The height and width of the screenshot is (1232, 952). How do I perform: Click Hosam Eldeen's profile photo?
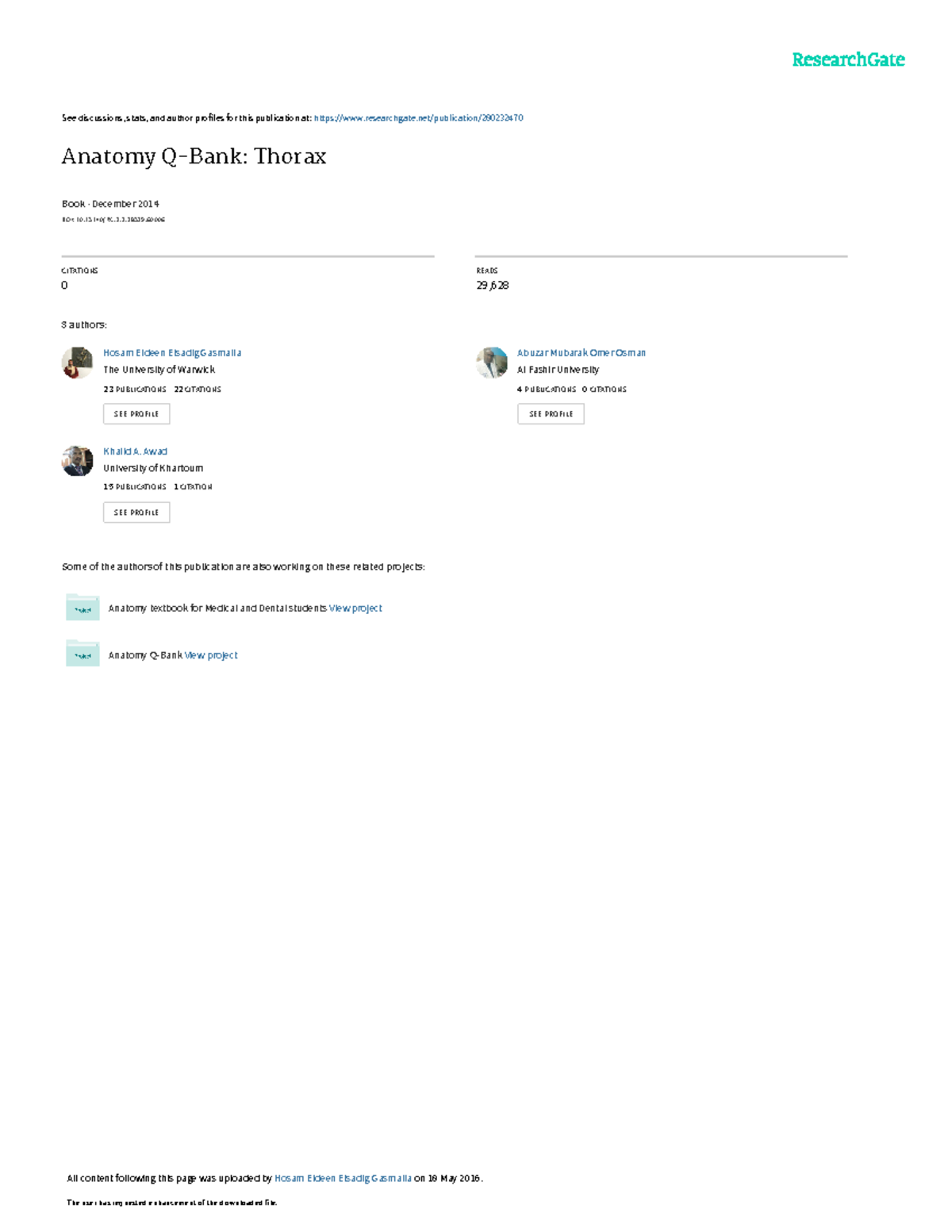[x=77, y=362]
